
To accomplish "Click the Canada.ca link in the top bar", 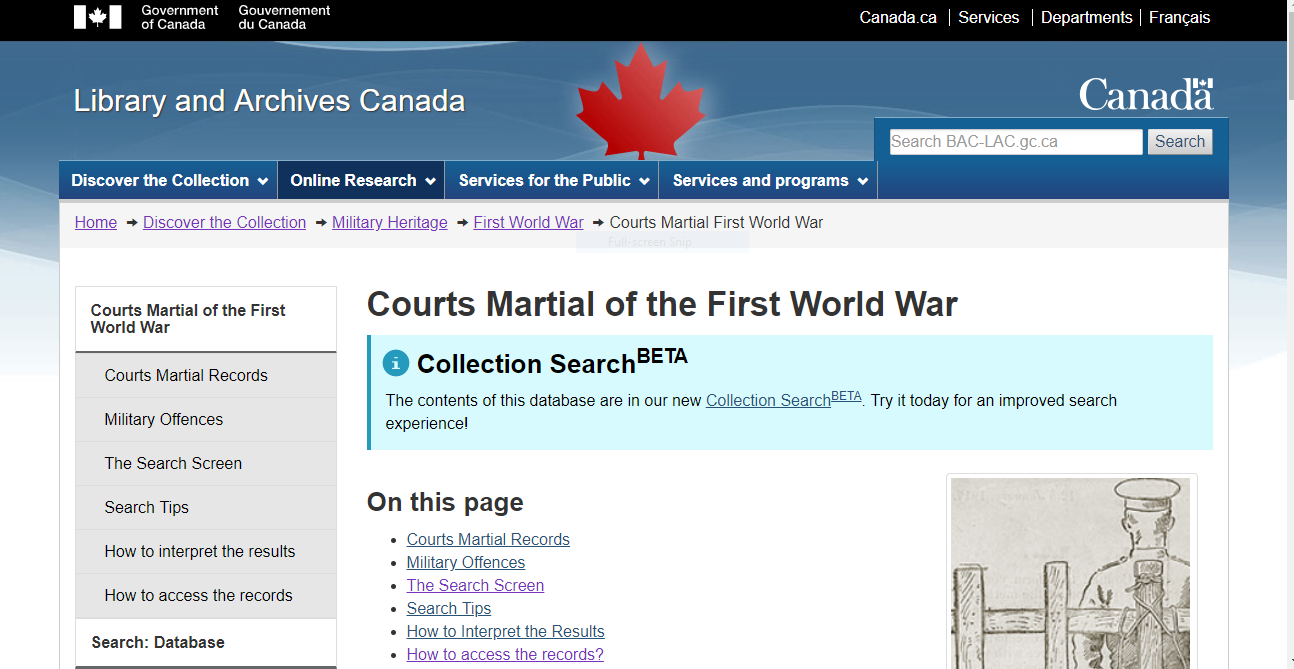I will [897, 17].
